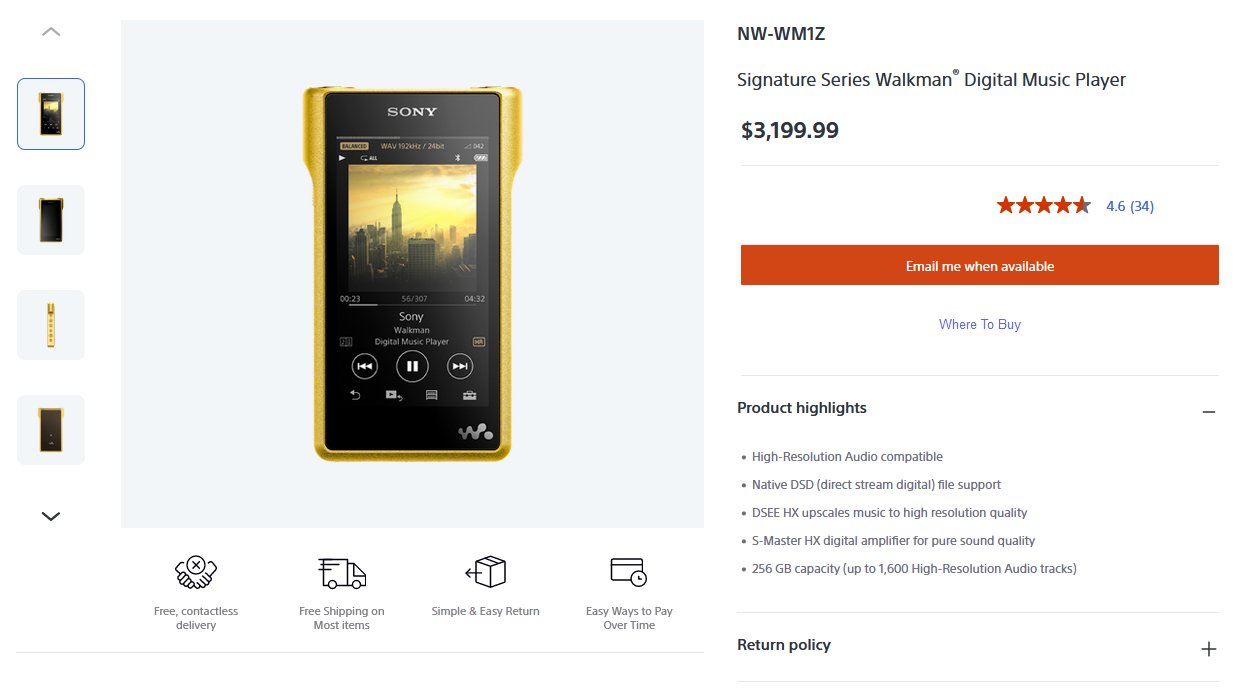Screen dimensions: 1243x699
Task: Click the Product highlights heading
Action: pos(802,408)
